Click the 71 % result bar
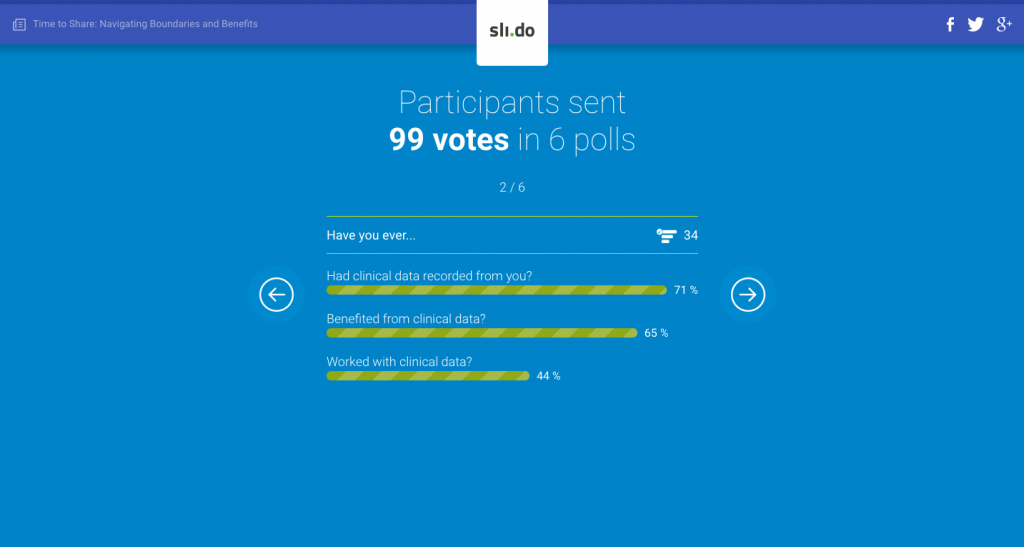The width and height of the screenshot is (1024, 547). click(x=496, y=290)
